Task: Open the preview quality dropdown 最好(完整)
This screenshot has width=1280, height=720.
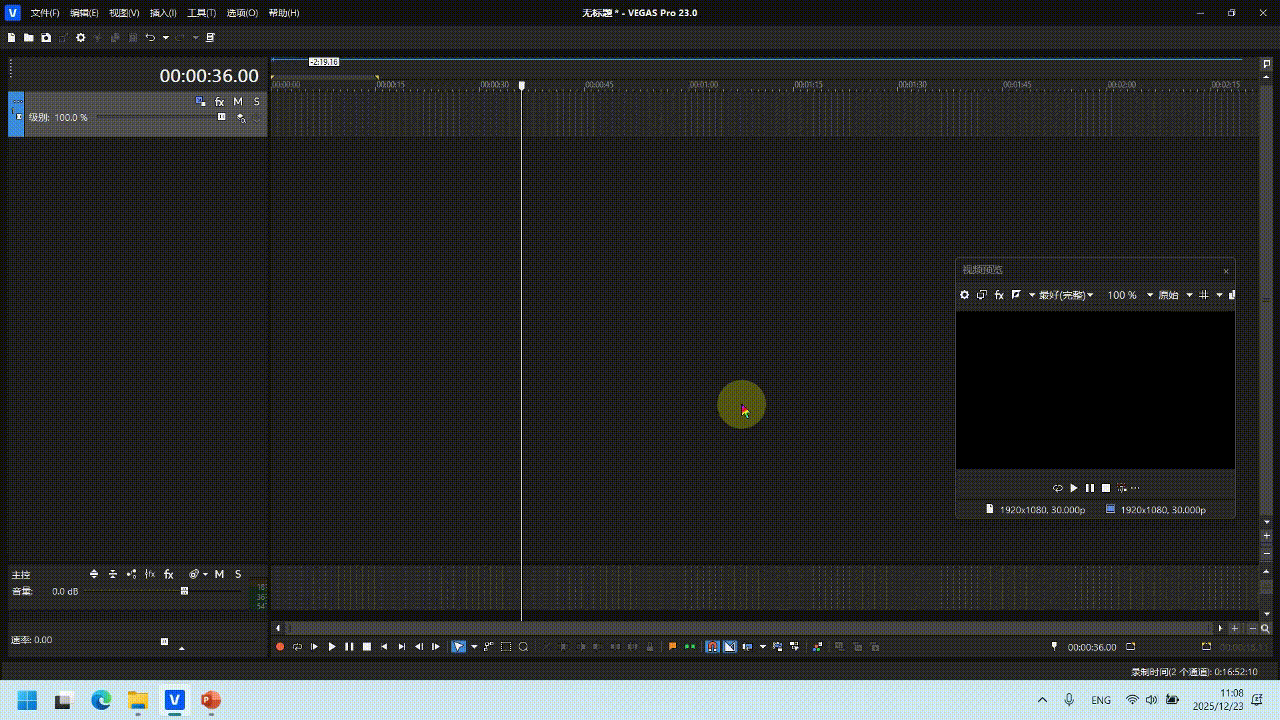Action: tap(1064, 294)
